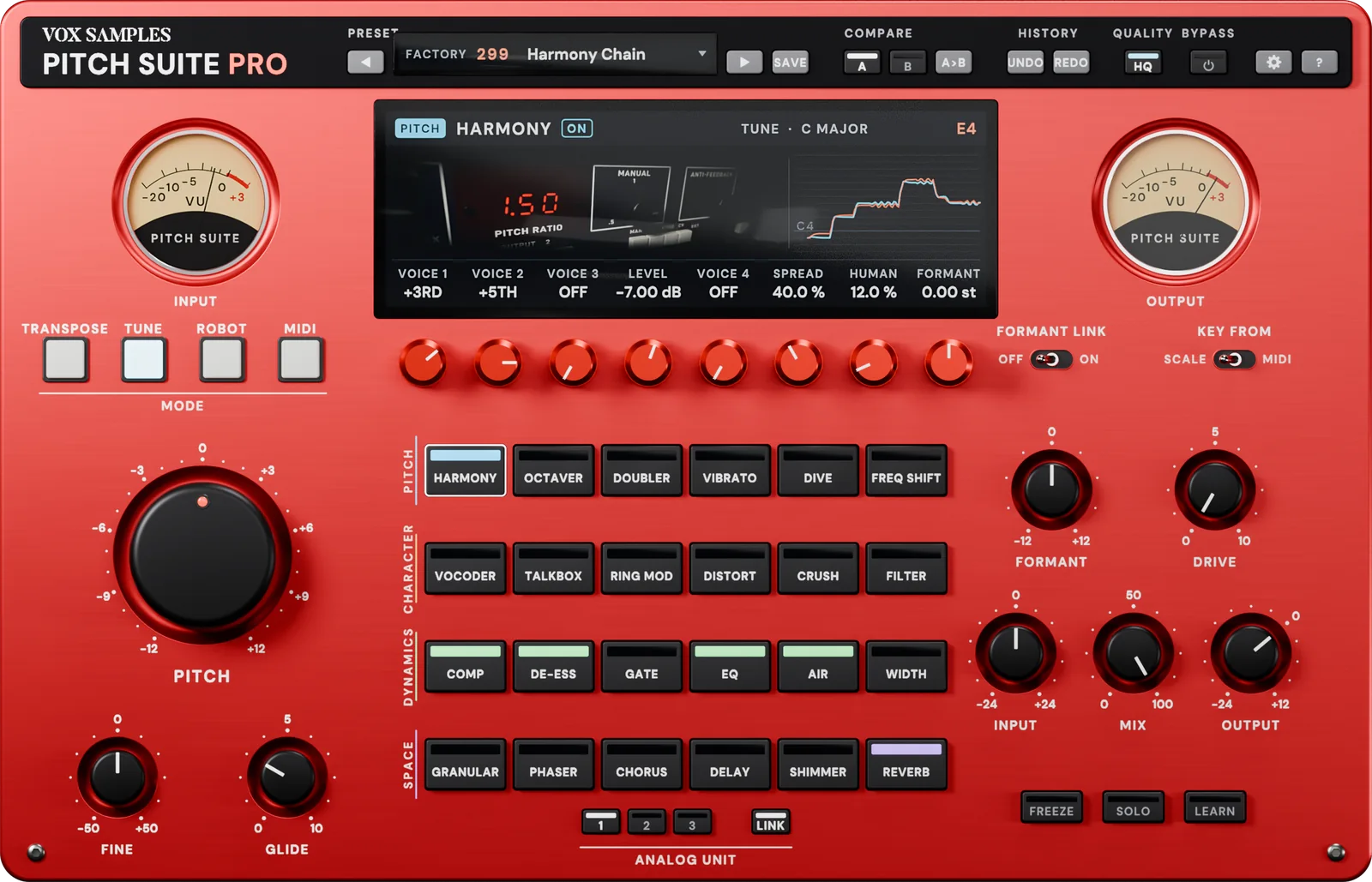Toggle the Comp dynamics module
The image size is (1372, 882).
tap(465, 666)
